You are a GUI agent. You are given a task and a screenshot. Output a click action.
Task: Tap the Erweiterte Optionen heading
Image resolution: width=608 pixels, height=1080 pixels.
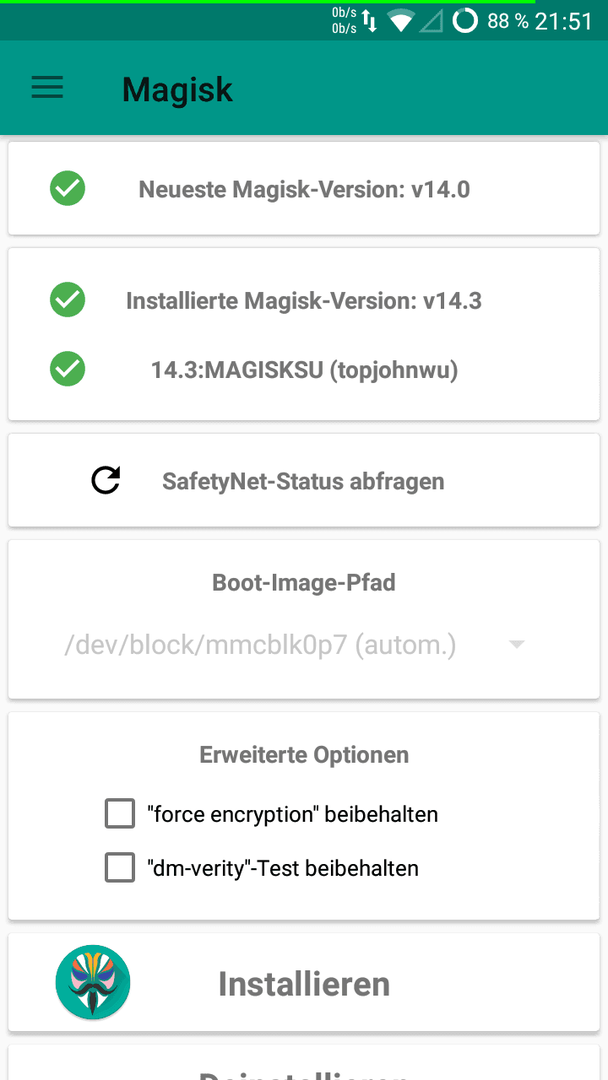pyautogui.click(x=304, y=754)
